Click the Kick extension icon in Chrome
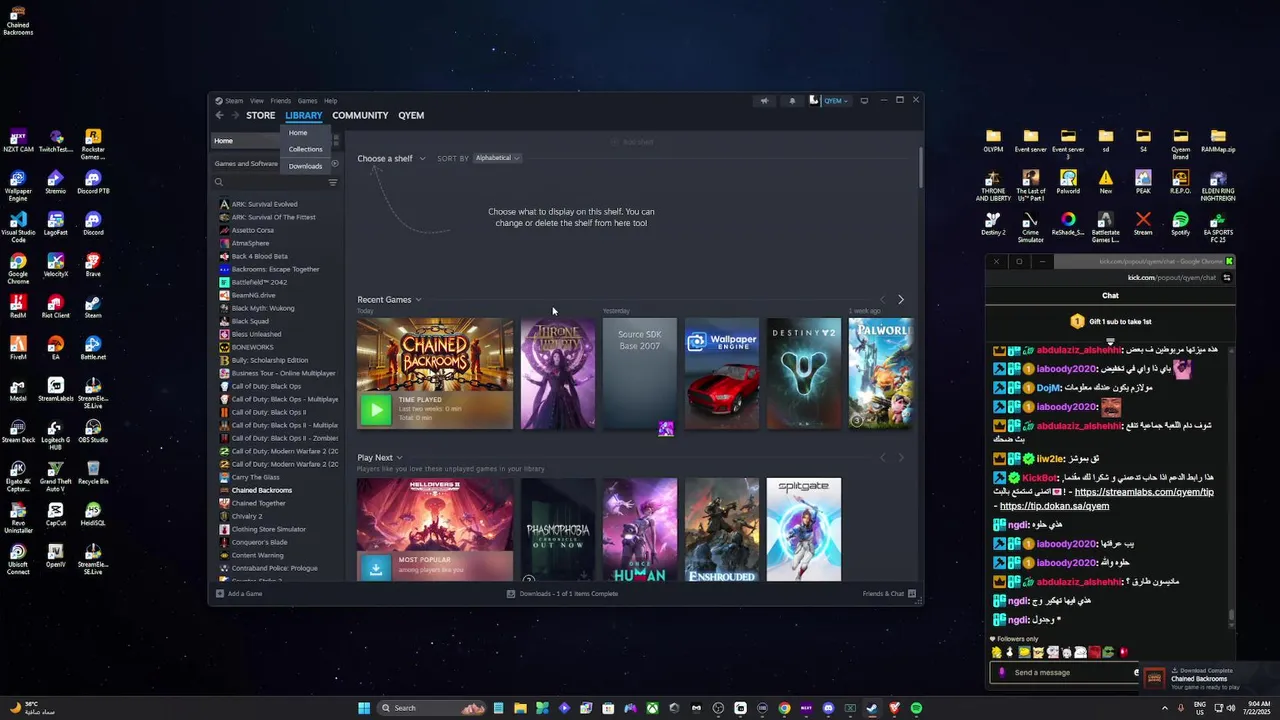This screenshot has width=1280, height=720. pyautogui.click(x=1229, y=262)
